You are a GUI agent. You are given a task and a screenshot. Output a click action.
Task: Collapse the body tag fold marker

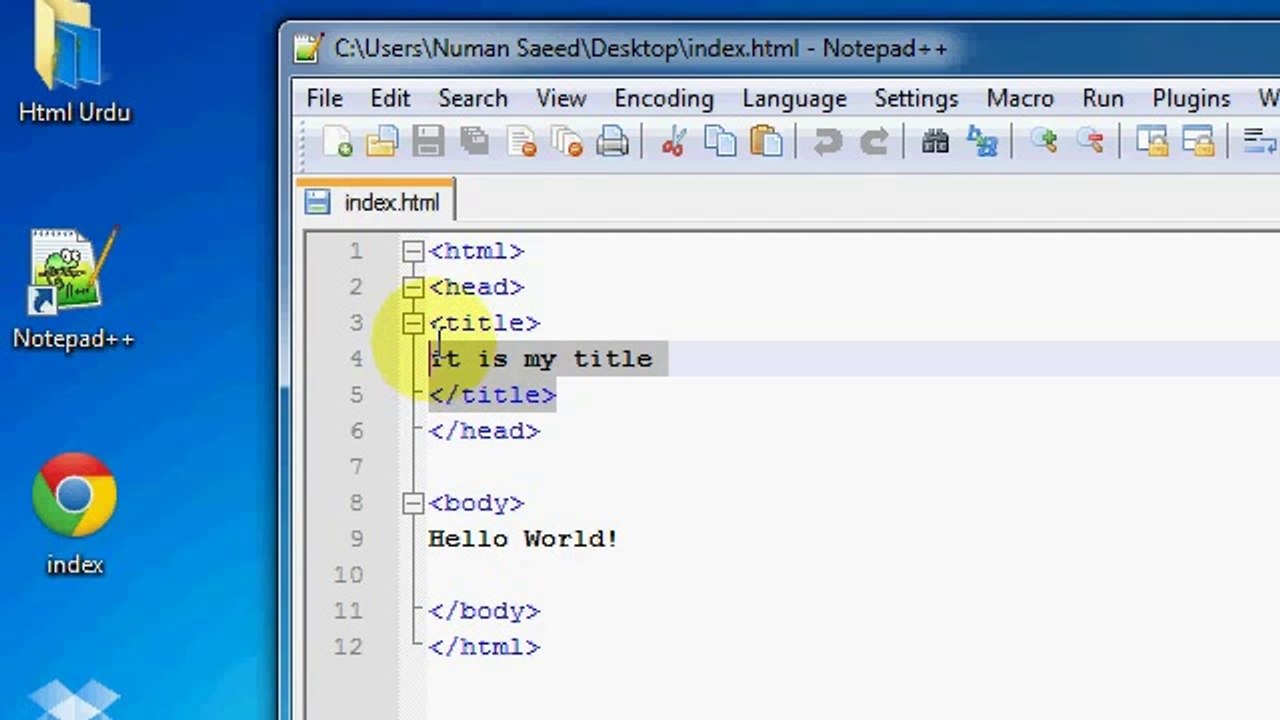[x=413, y=503]
